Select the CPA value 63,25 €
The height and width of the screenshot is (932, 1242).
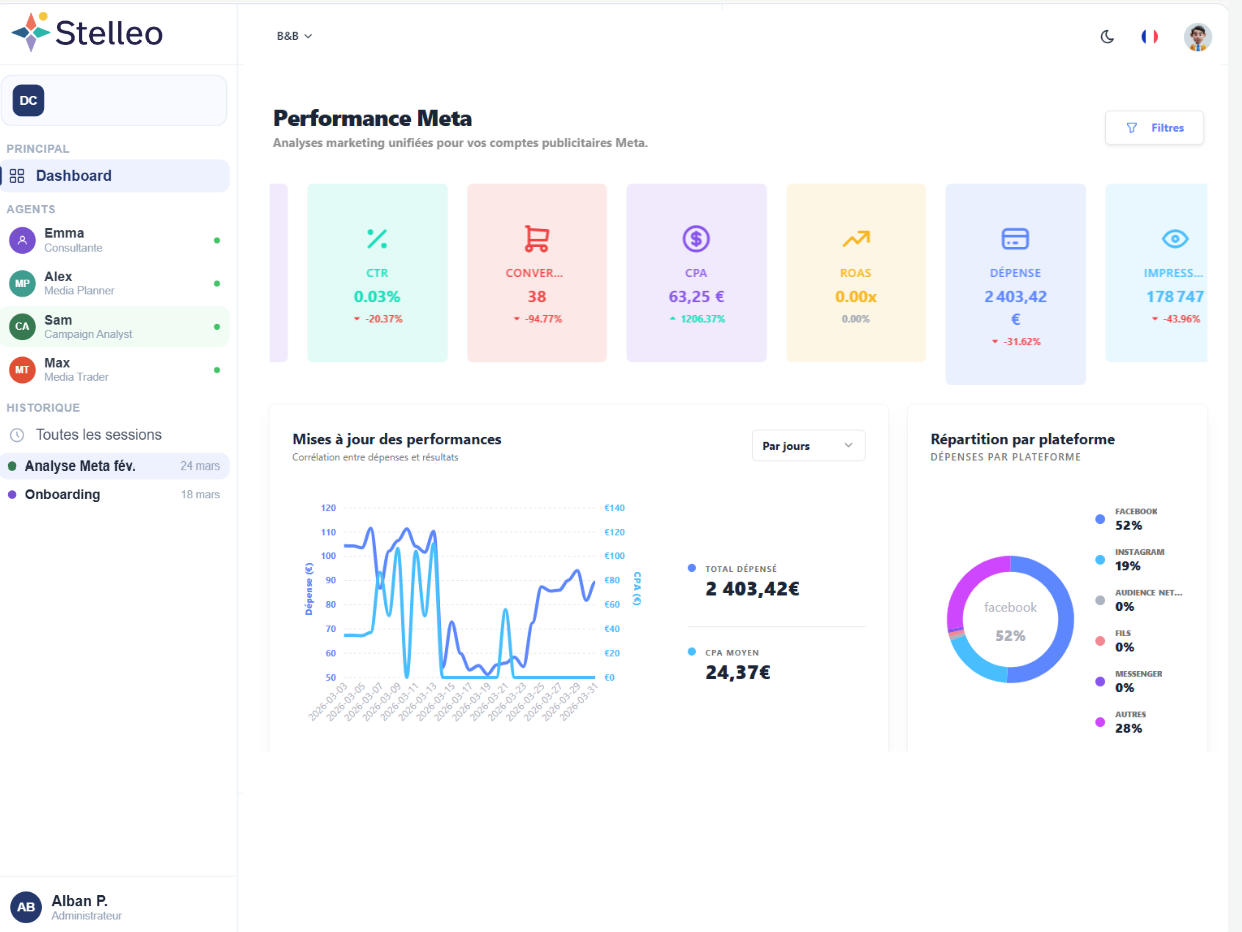696,297
